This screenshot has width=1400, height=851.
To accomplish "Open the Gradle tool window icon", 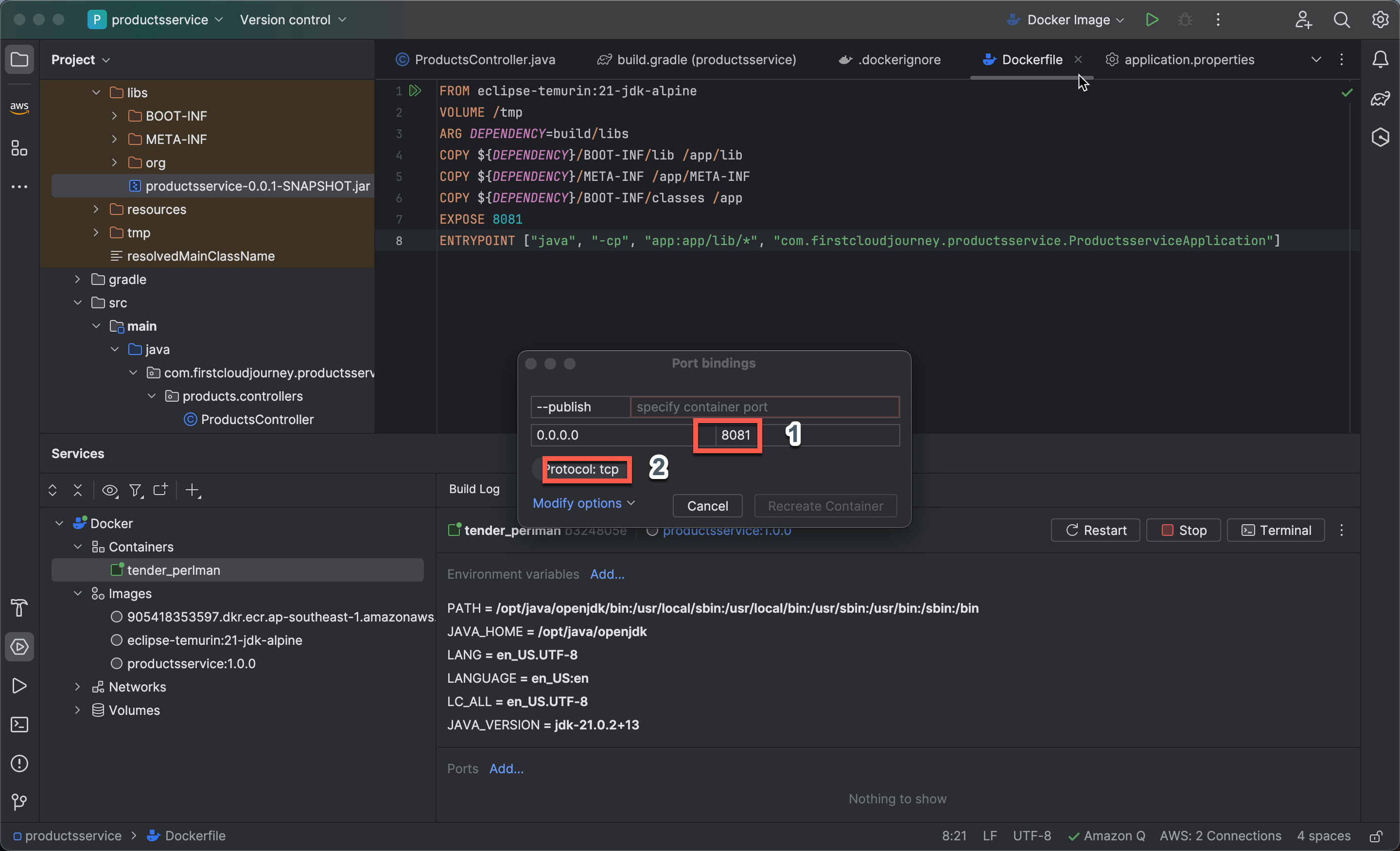I will tap(1380, 98).
